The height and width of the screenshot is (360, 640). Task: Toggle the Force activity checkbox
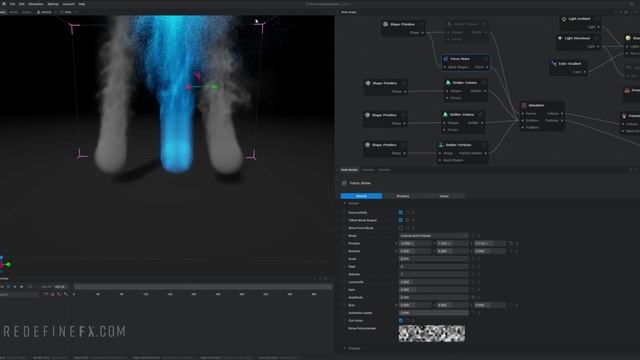[x=400, y=212]
